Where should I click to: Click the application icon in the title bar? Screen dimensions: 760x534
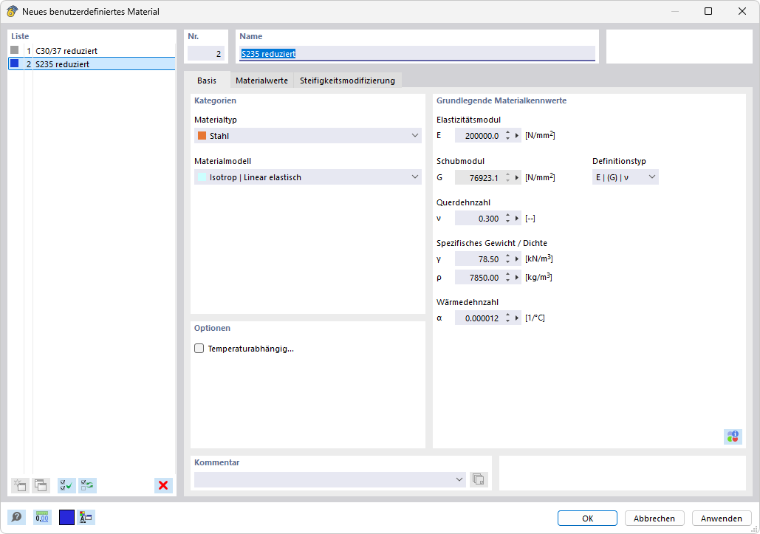(12, 11)
